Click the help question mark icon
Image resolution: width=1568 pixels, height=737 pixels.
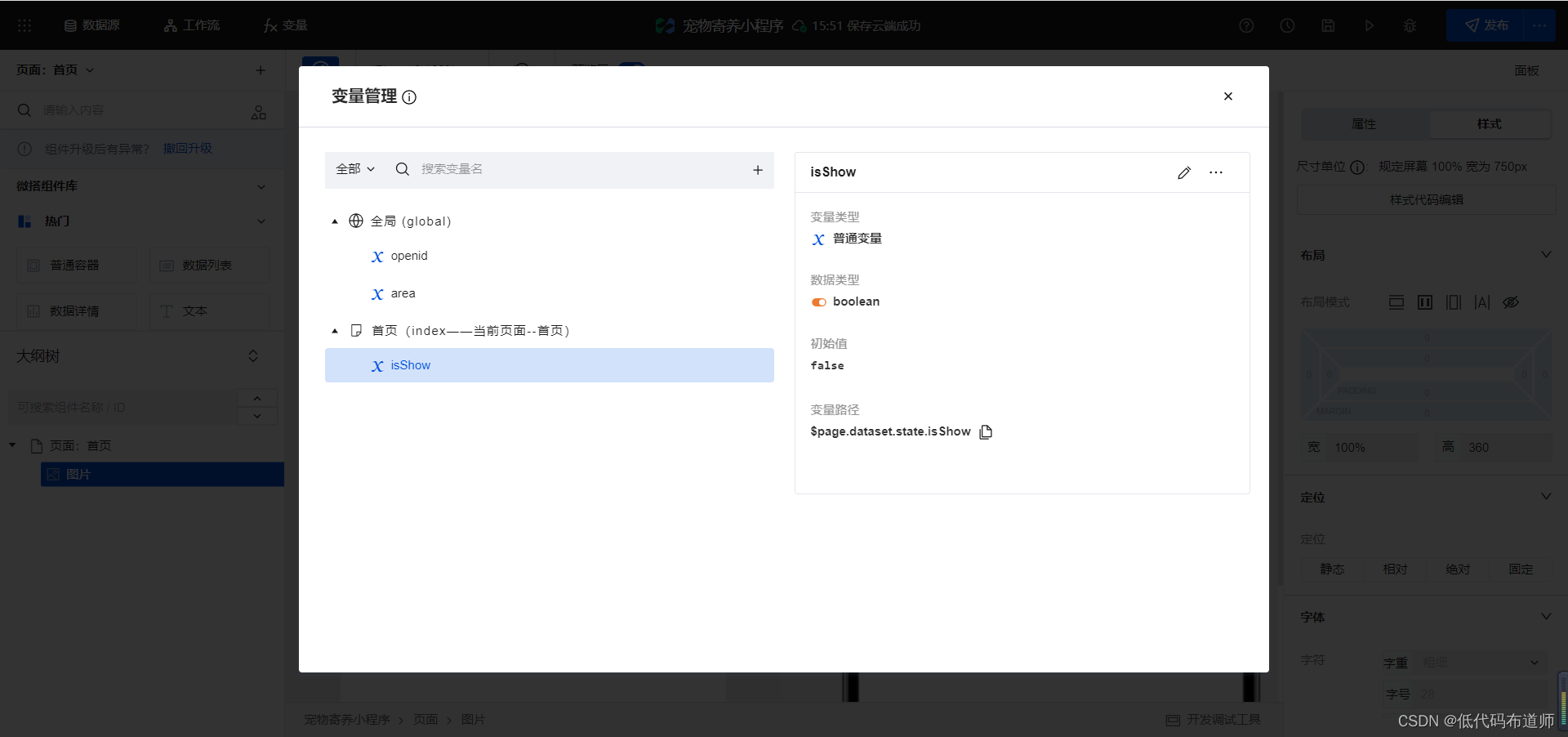[1246, 25]
